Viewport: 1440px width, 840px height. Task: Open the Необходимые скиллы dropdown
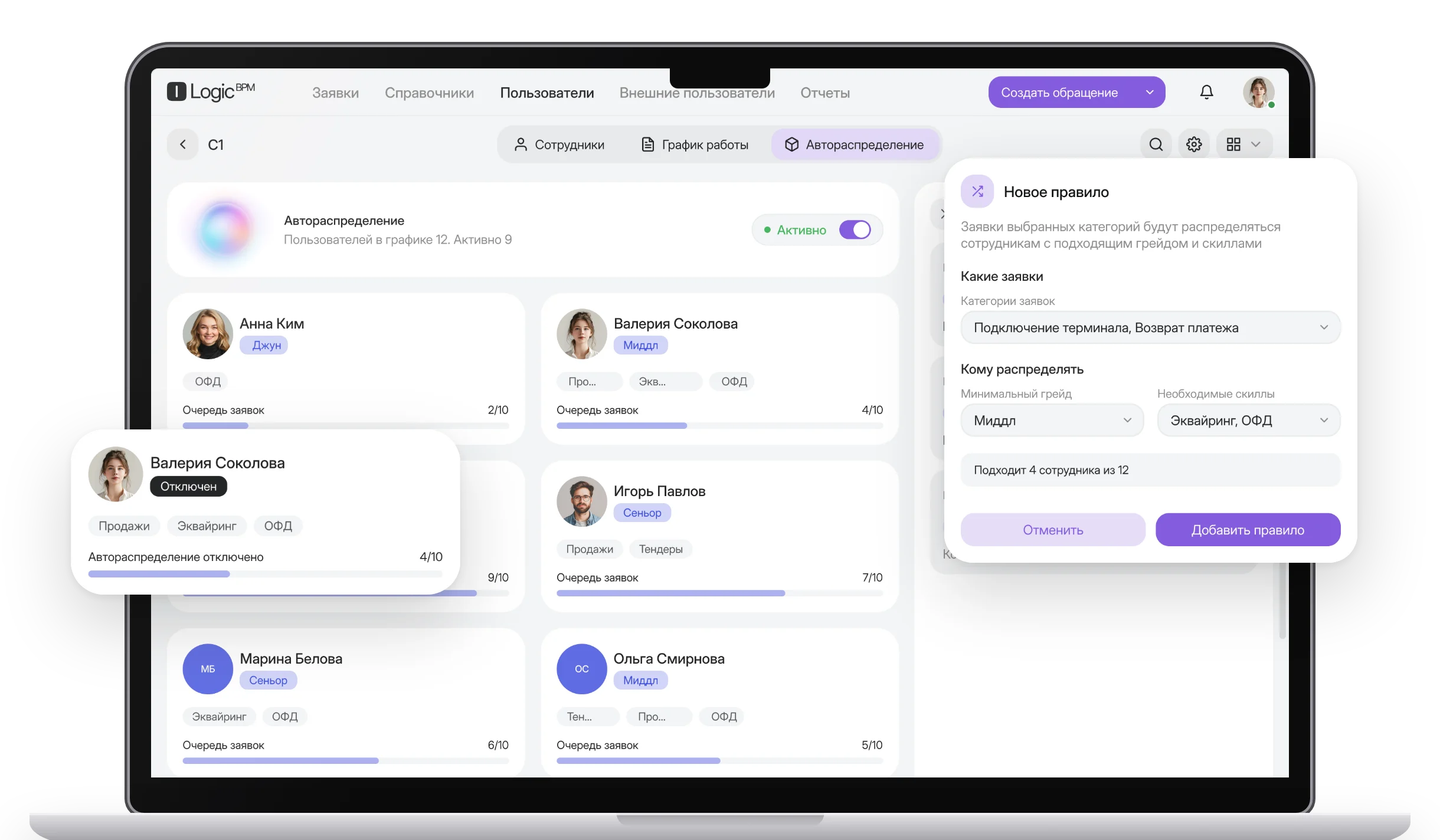pyautogui.click(x=1249, y=421)
